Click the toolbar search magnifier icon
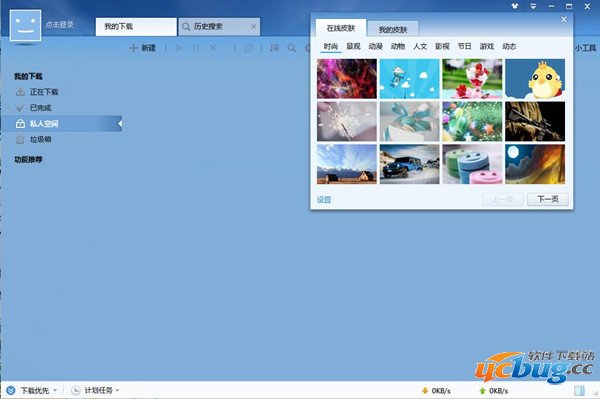 tap(292, 48)
